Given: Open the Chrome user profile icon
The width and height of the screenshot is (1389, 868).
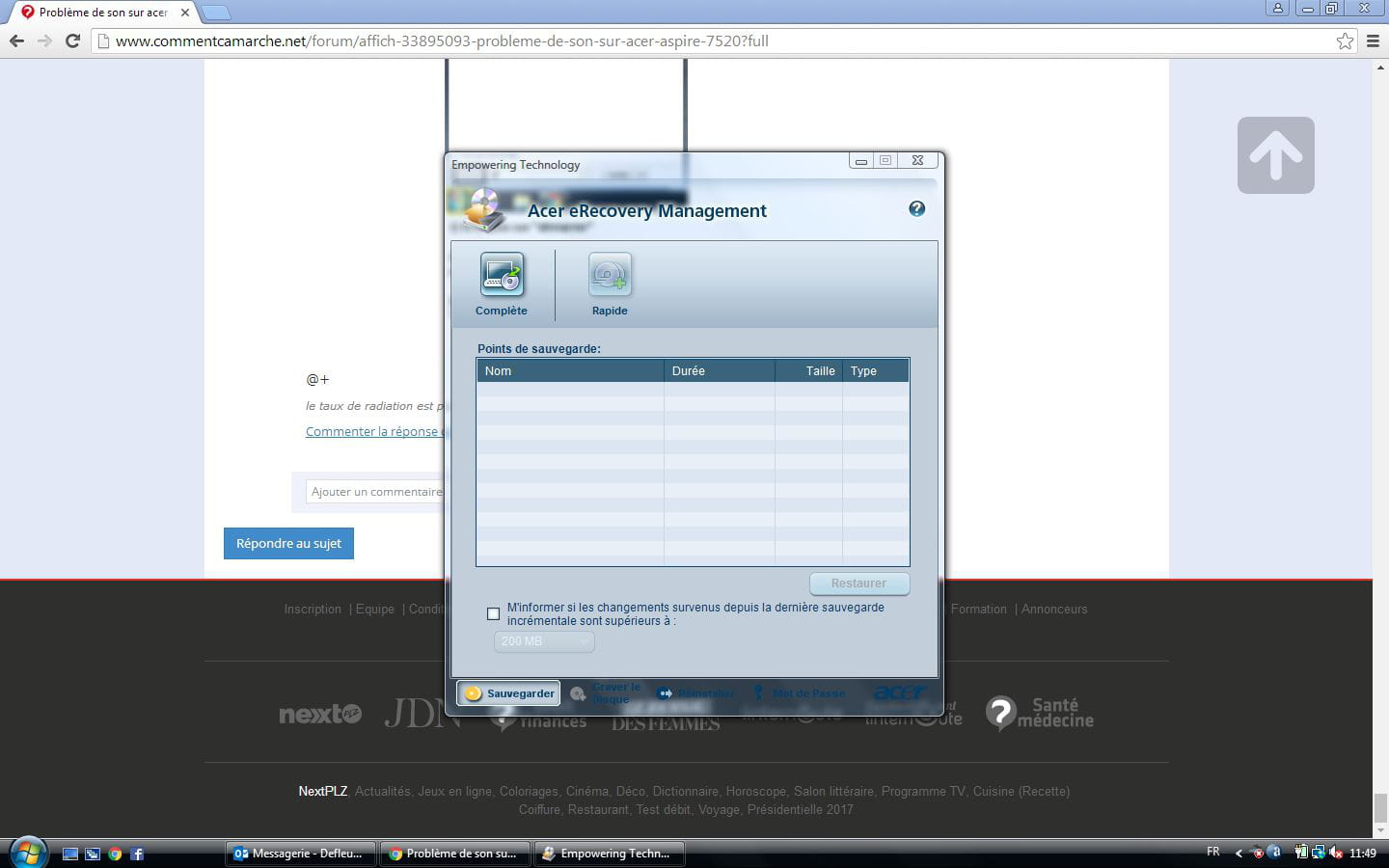Looking at the screenshot, I should 1278,8.
